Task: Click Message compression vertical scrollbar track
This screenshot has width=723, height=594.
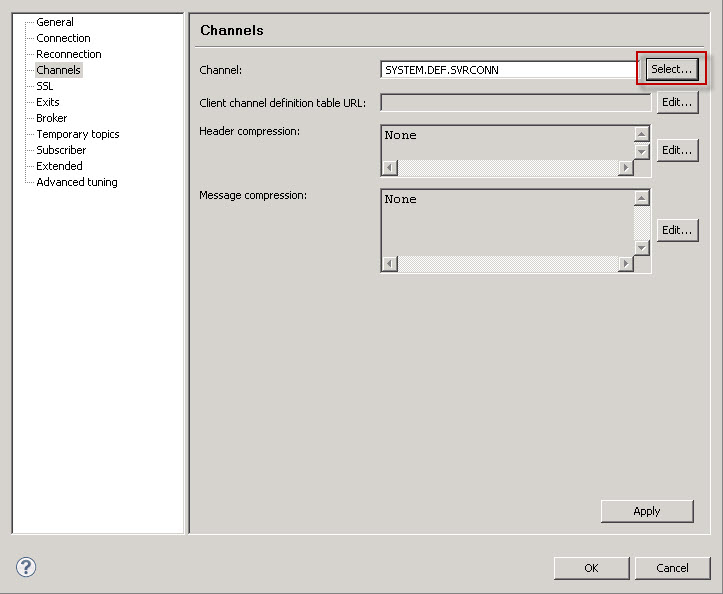Action: 641,223
